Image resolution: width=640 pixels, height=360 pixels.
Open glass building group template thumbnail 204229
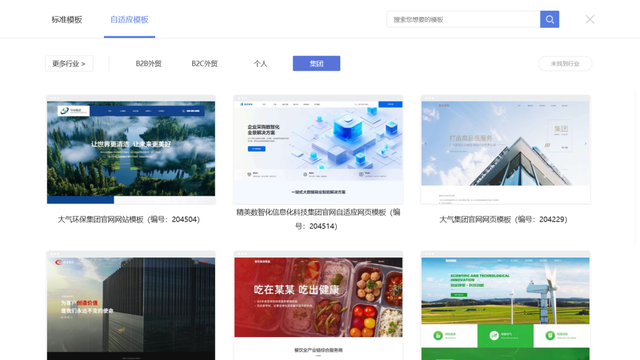(505, 150)
